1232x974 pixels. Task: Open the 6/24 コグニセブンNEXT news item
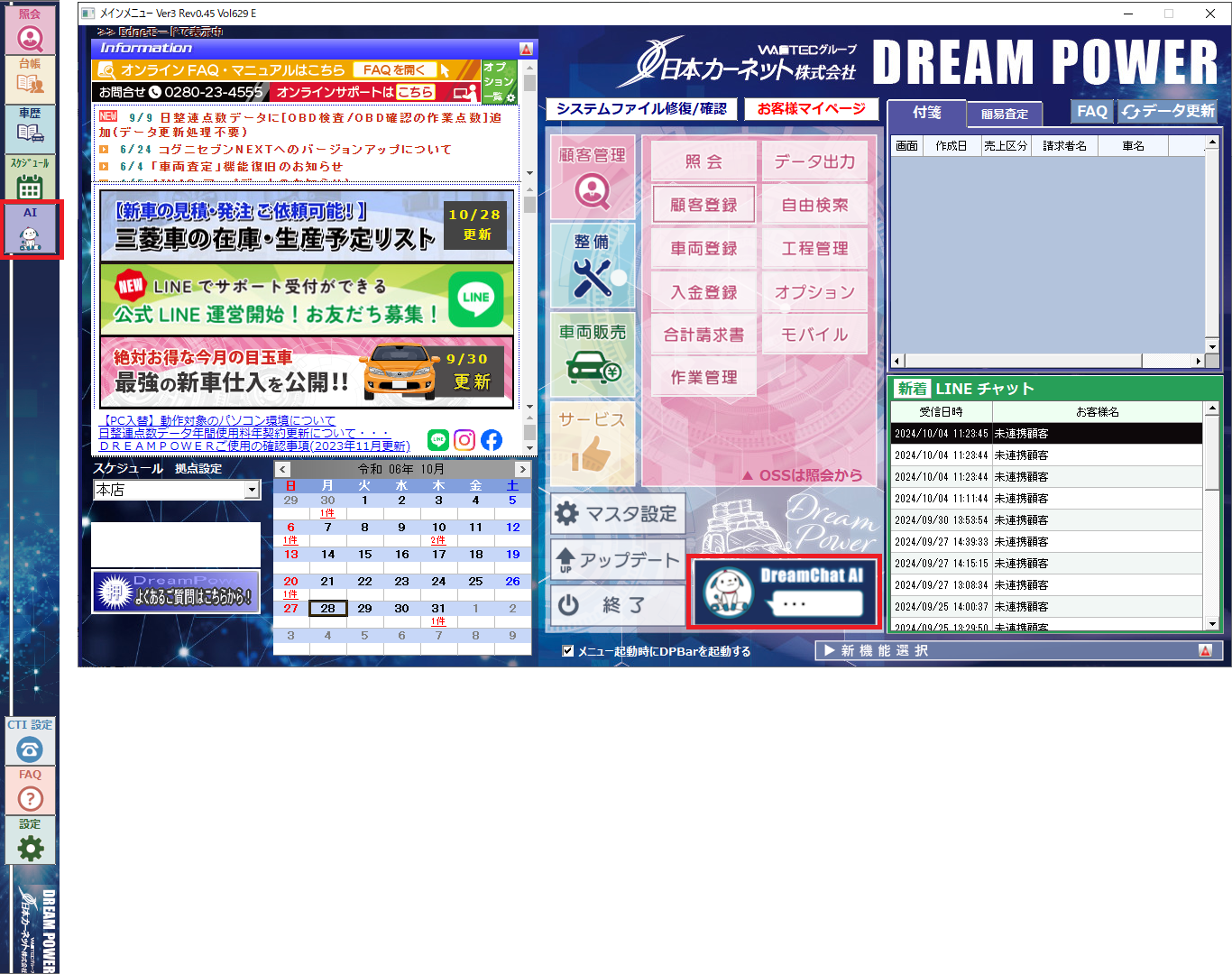tap(285, 150)
